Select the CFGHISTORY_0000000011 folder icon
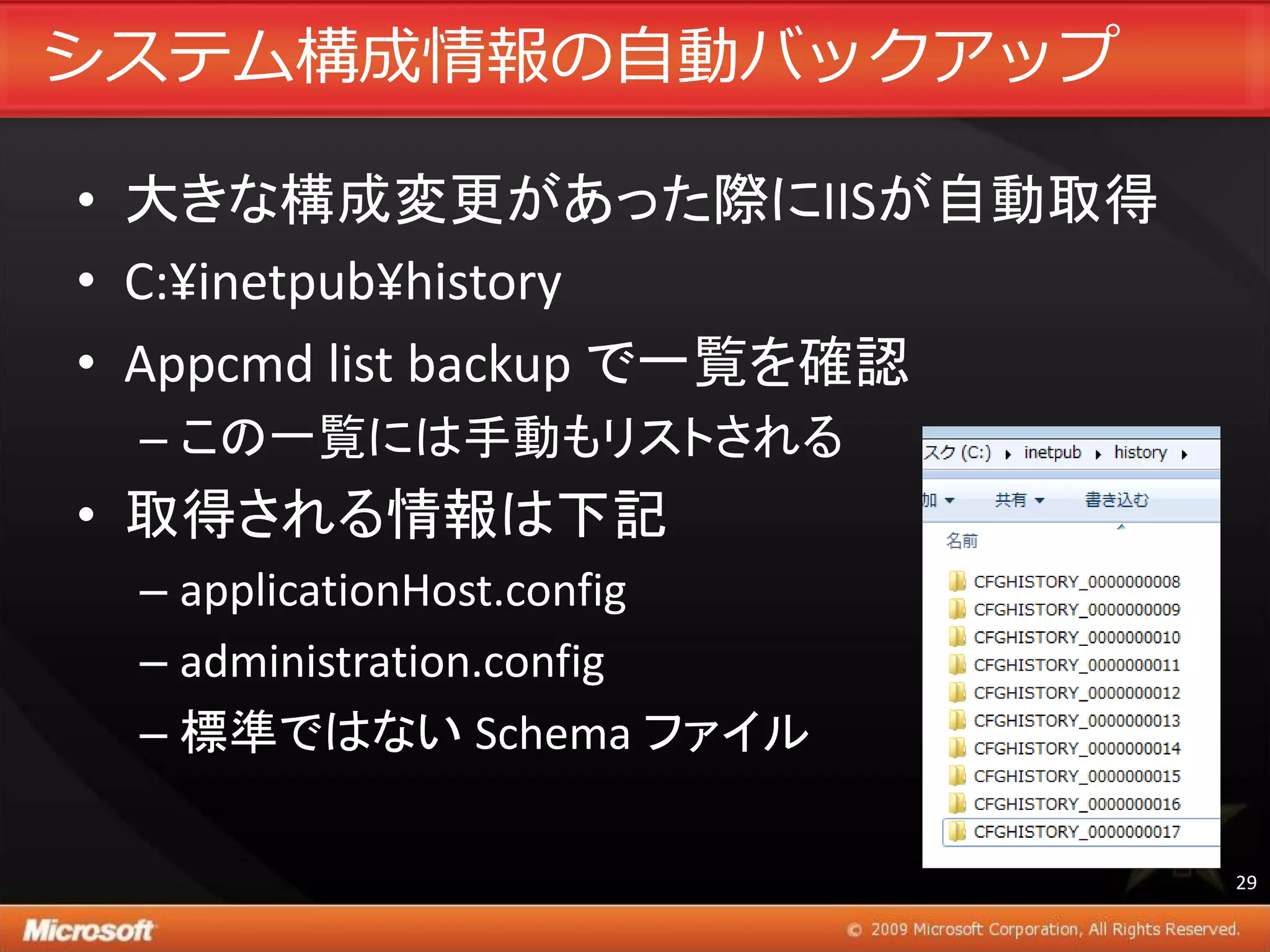This screenshot has width=1270, height=952. click(x=957, y=665)
